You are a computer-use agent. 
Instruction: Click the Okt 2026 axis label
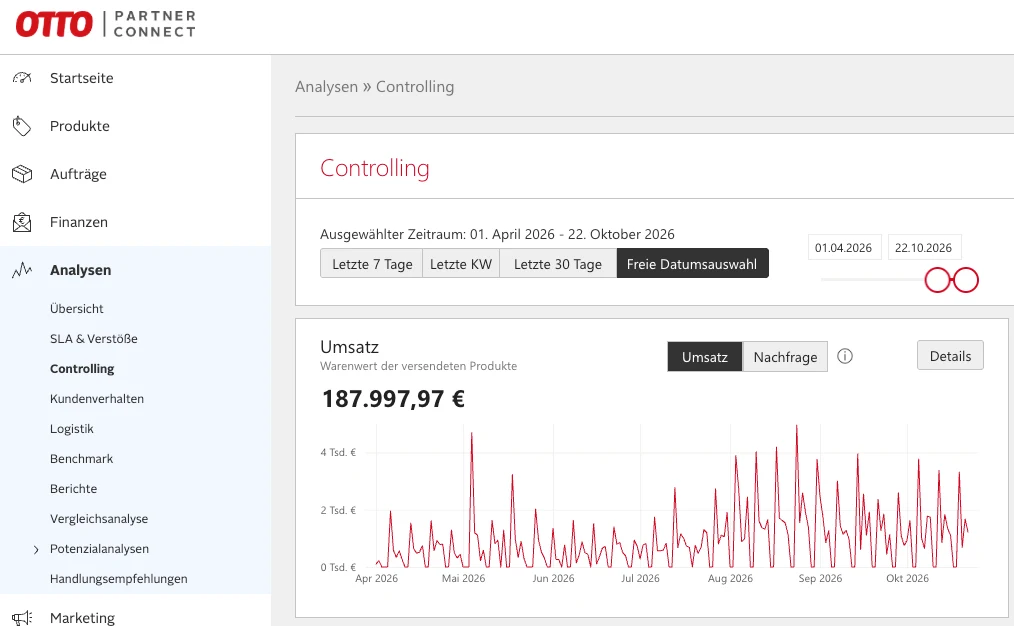(907, 578)
